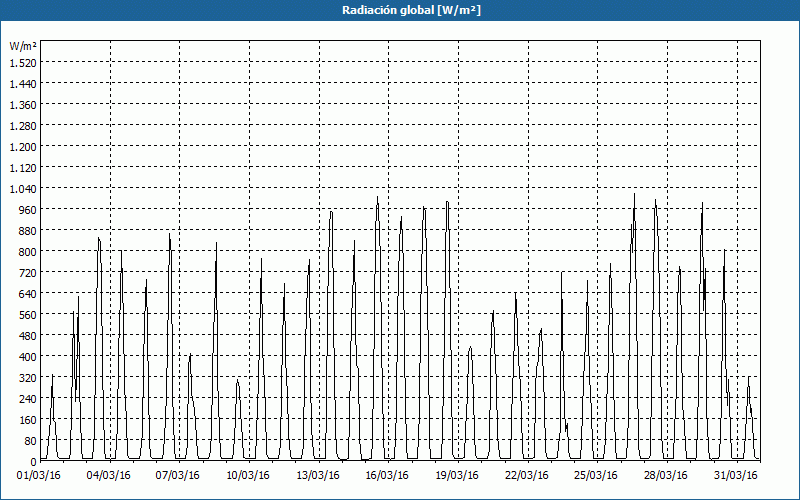Click the 640 y-axis value
The image size is (800, 500).
pyautogui.click(x=29, y=294)
